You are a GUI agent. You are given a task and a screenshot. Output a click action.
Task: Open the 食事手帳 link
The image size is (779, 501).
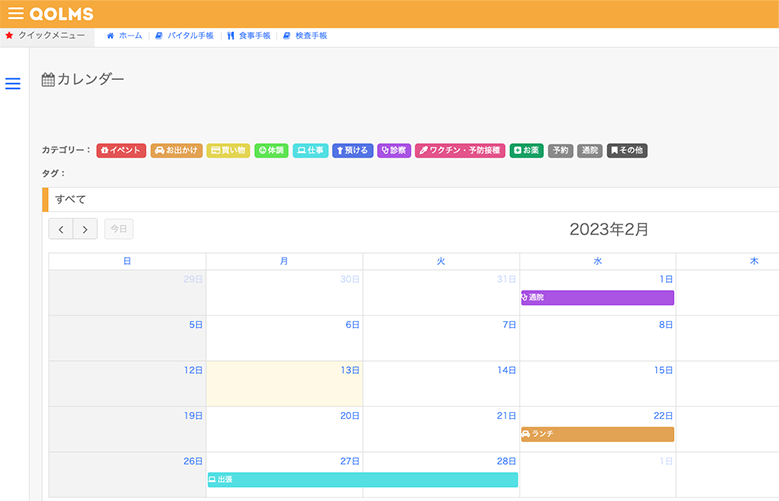tap(249, 35)
